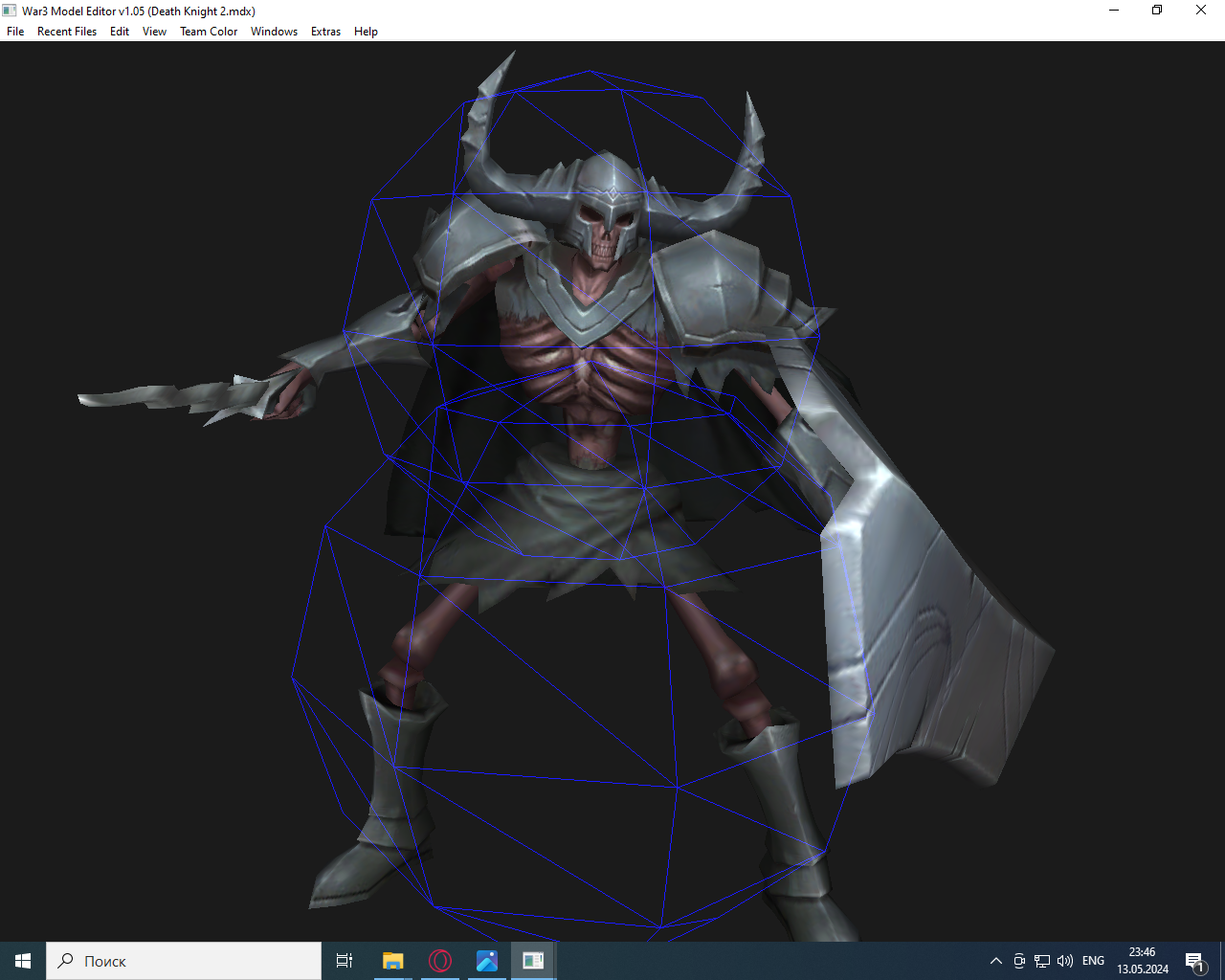Select the War3 Model Editor taskbar icon
The height and width of the screenshot is (980, 1225).
[x=533, y=961]
